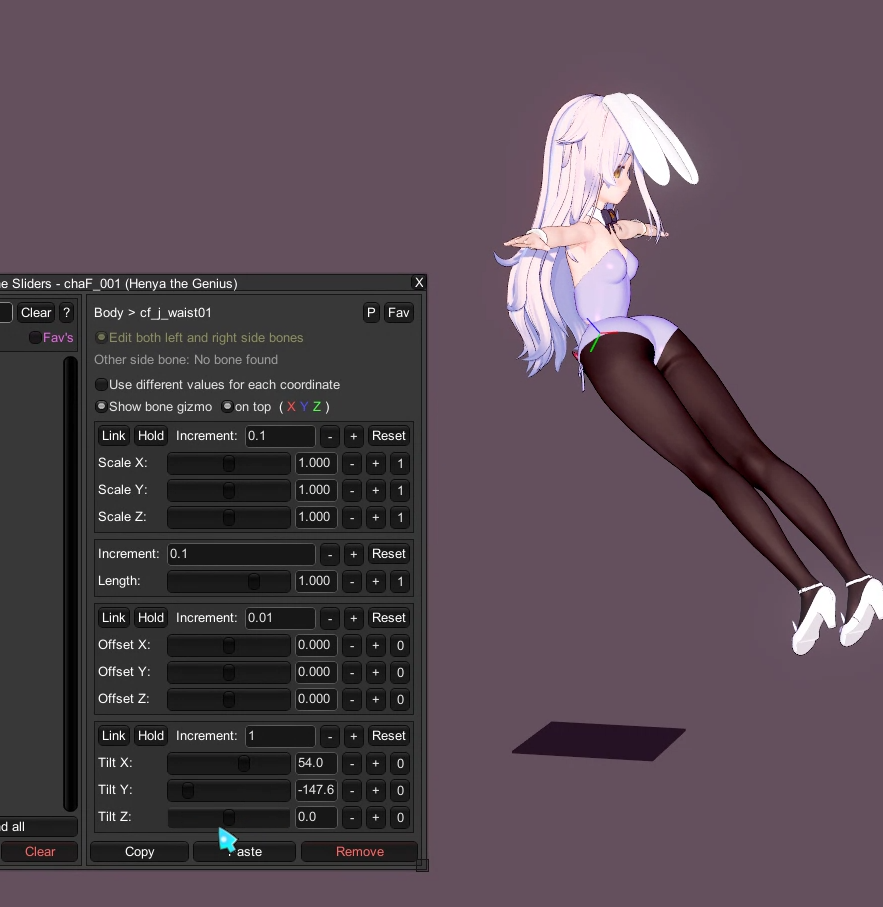Viewport: 883px width, 907px height.
Task: Click Link button in the Tilt section
Action: point(113,736)
